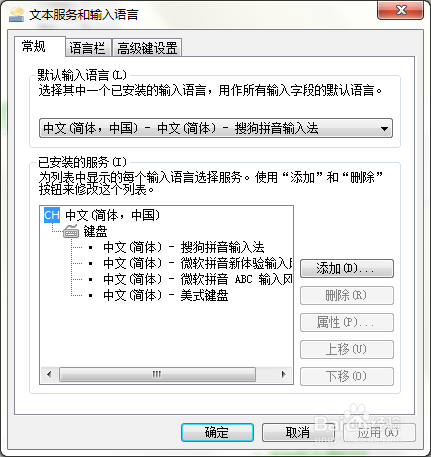
Task: Click the dialog title bar icon
Action: [x=16, y=14]
